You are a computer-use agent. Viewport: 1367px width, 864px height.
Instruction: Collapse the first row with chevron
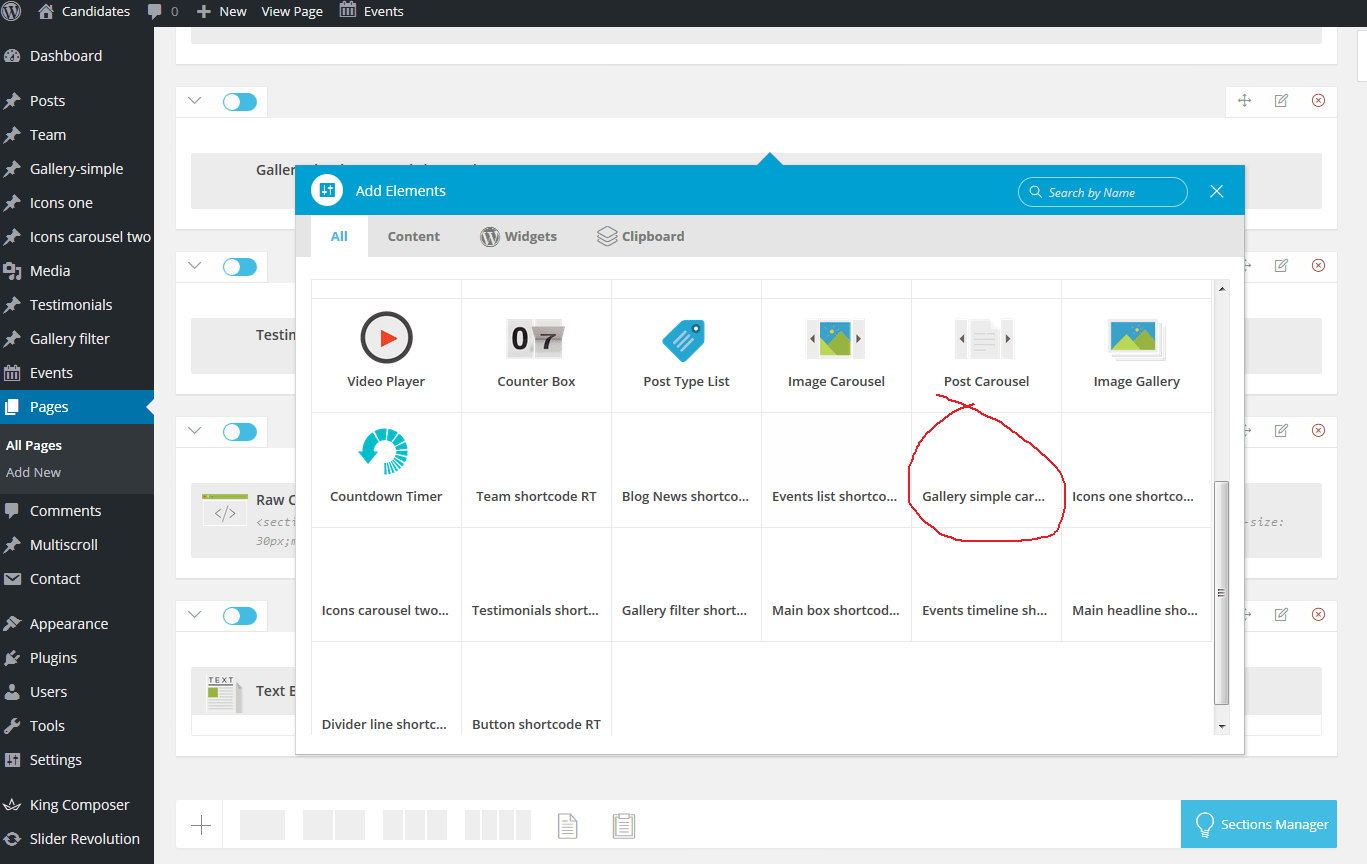pos(195,101)
